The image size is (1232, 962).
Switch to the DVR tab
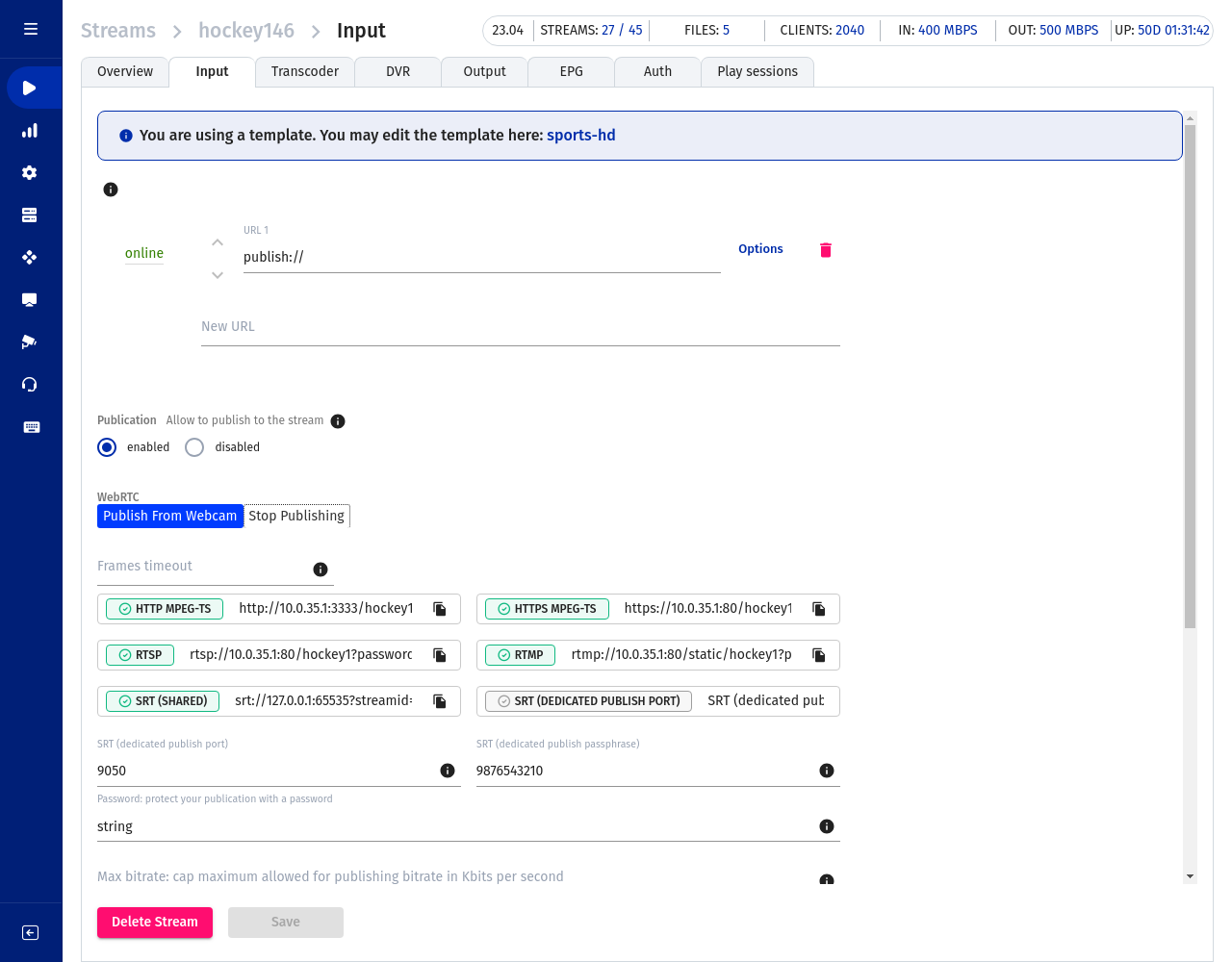398,72
